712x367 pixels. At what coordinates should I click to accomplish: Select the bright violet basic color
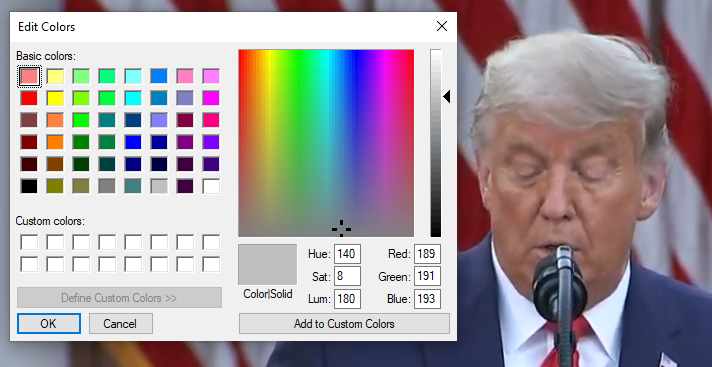point(211,142)
